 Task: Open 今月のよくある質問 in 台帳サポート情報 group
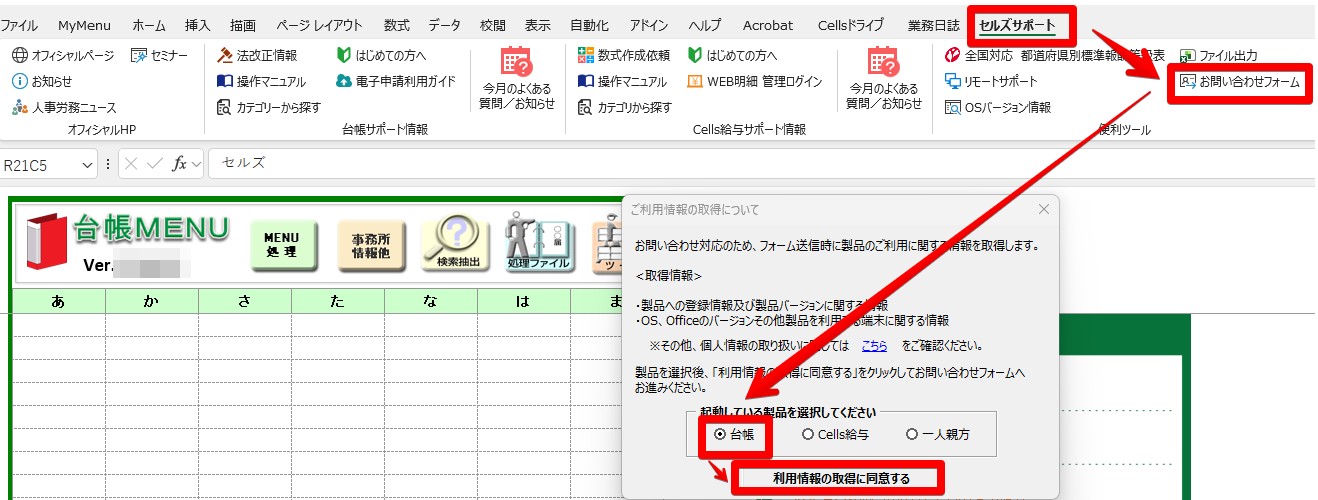tap(517, 78)
